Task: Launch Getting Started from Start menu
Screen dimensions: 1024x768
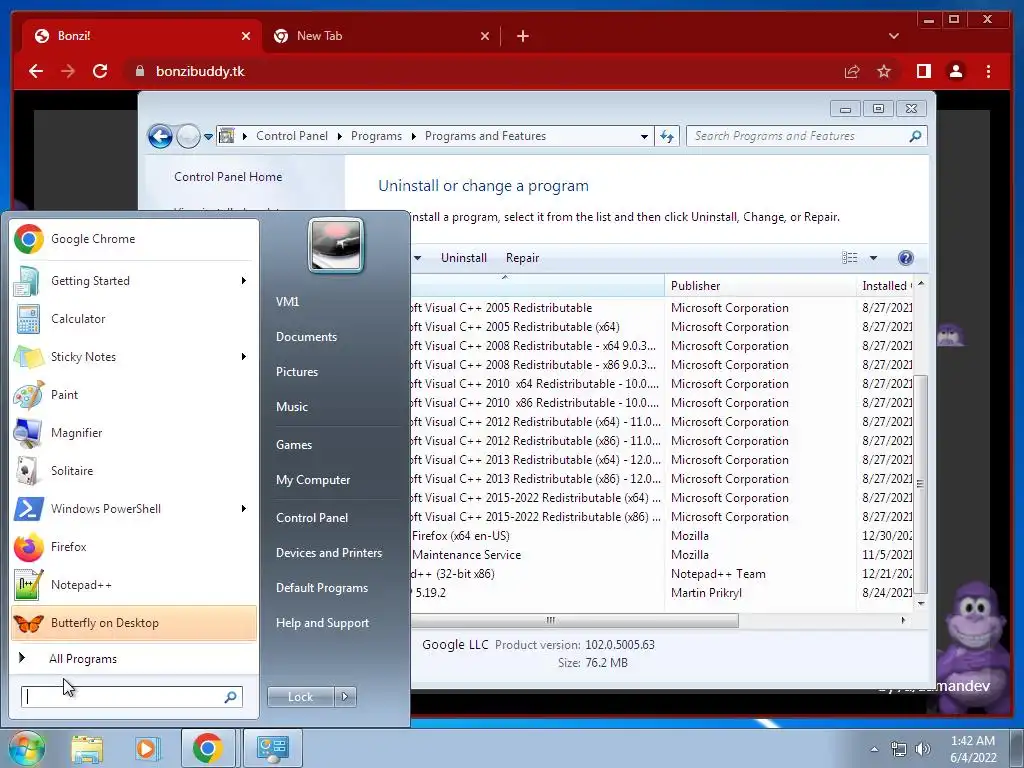Action: tap(134, 281)
